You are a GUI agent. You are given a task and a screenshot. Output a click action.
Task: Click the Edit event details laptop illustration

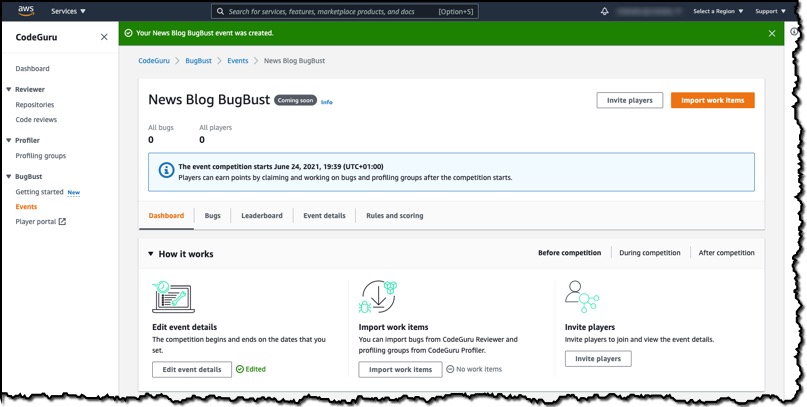click(x=173, y=297)
